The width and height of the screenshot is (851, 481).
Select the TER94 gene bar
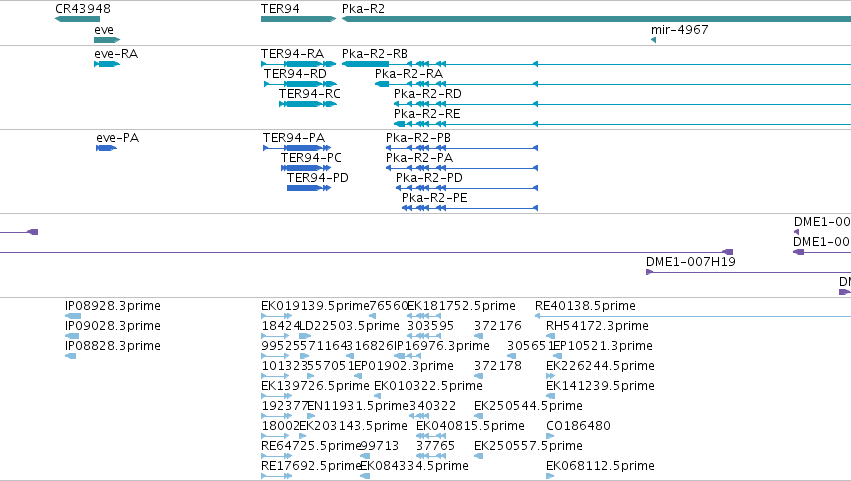pos(299,20)
